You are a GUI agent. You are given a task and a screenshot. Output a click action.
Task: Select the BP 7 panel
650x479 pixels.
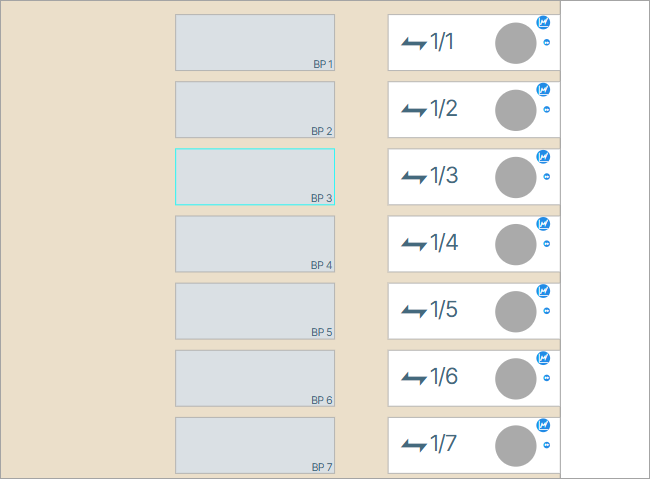255,445
